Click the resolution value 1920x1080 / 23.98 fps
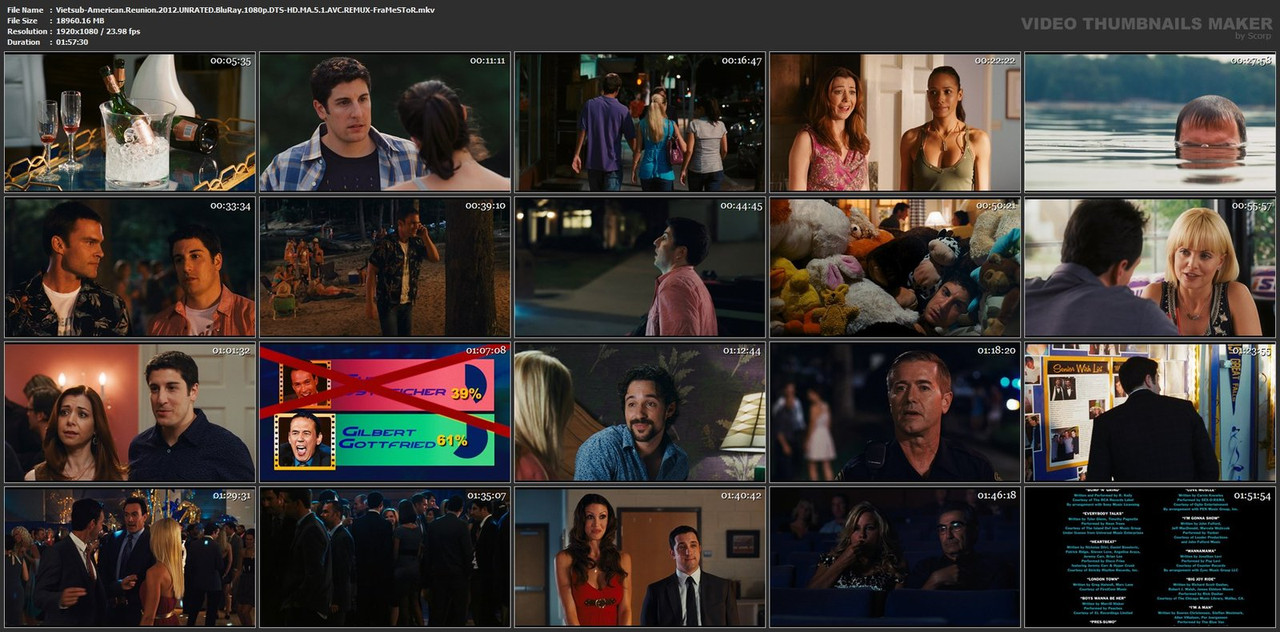1280x632 pixels. click(98, 31)
